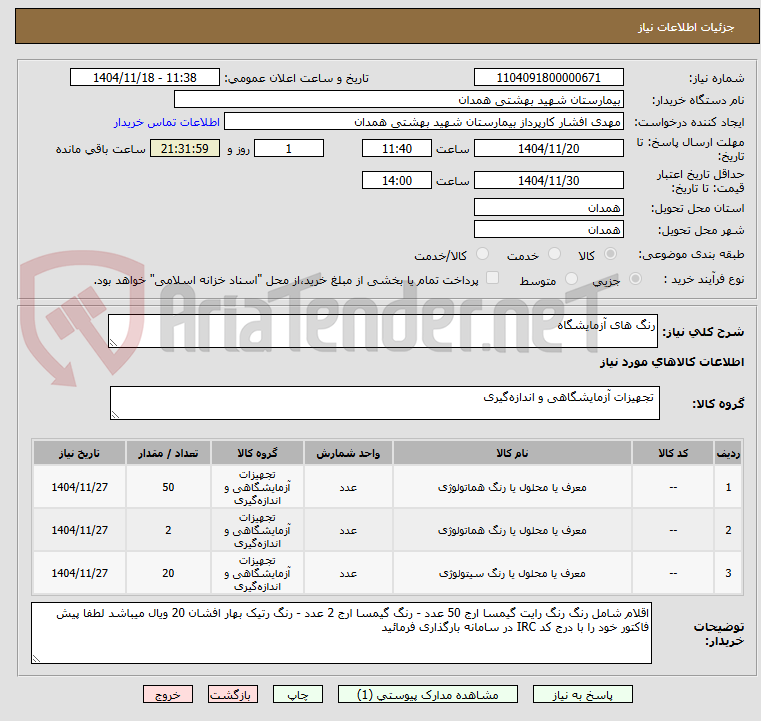Click resize handle of گروه کالا box

pyautogui.click(x=115, y=414)
